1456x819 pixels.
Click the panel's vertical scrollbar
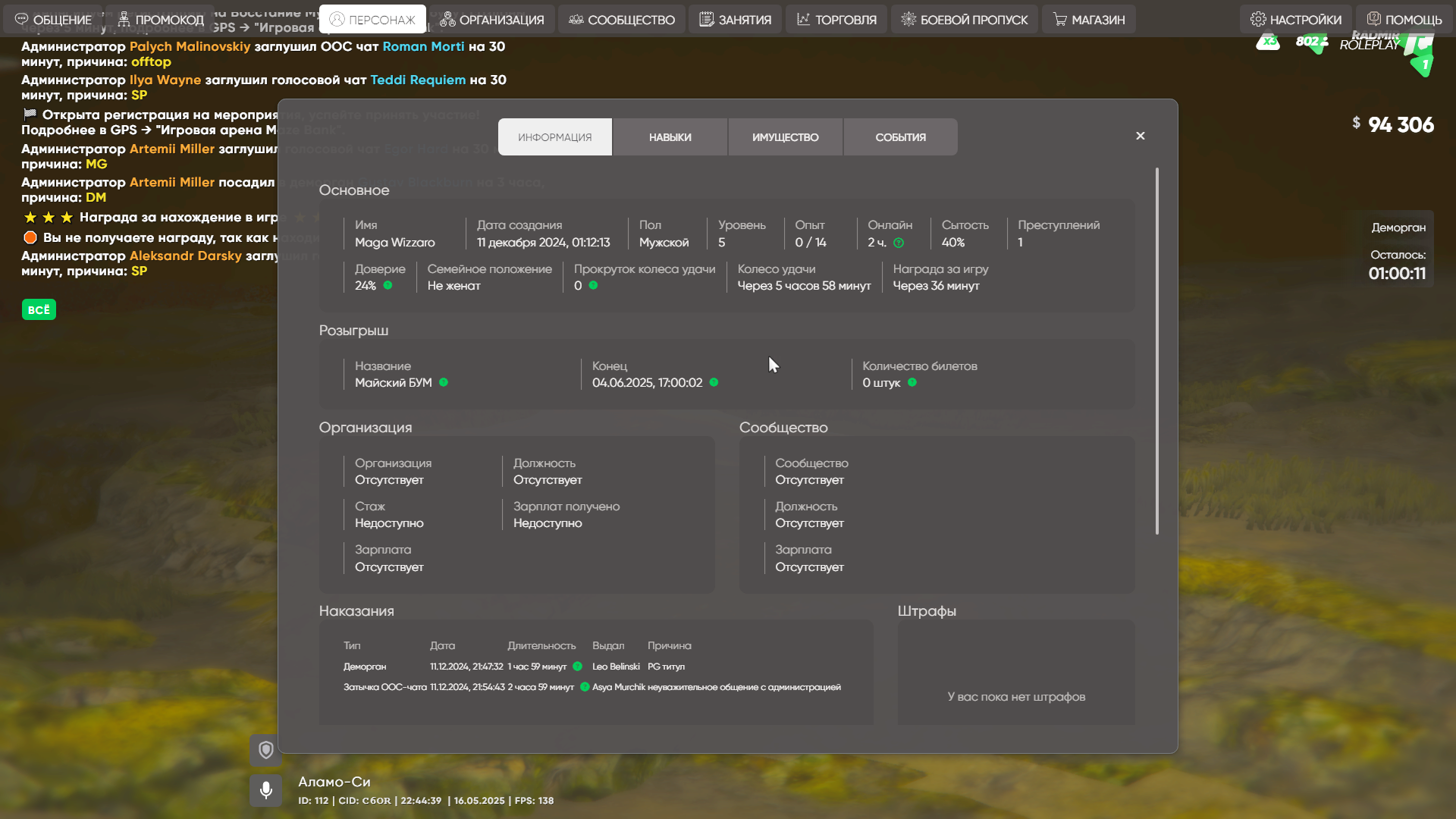pos(1156,351)
